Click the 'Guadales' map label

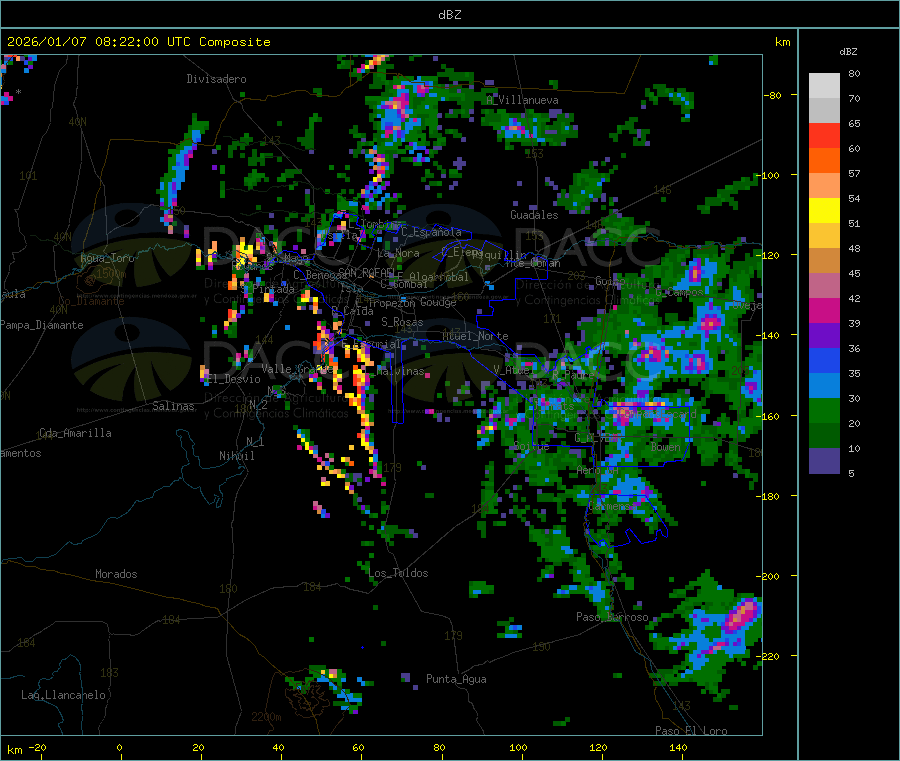pyautogui.click(x=534, y=215)
